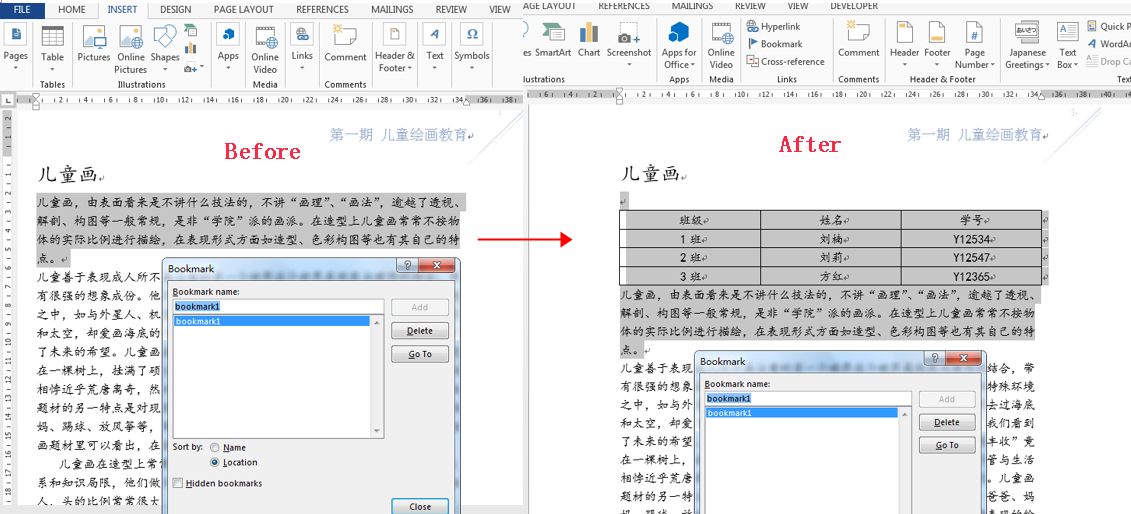The image size is (1131, 514).
Task: Click Online Video icon in the Before window
Action: click(265, 36)
